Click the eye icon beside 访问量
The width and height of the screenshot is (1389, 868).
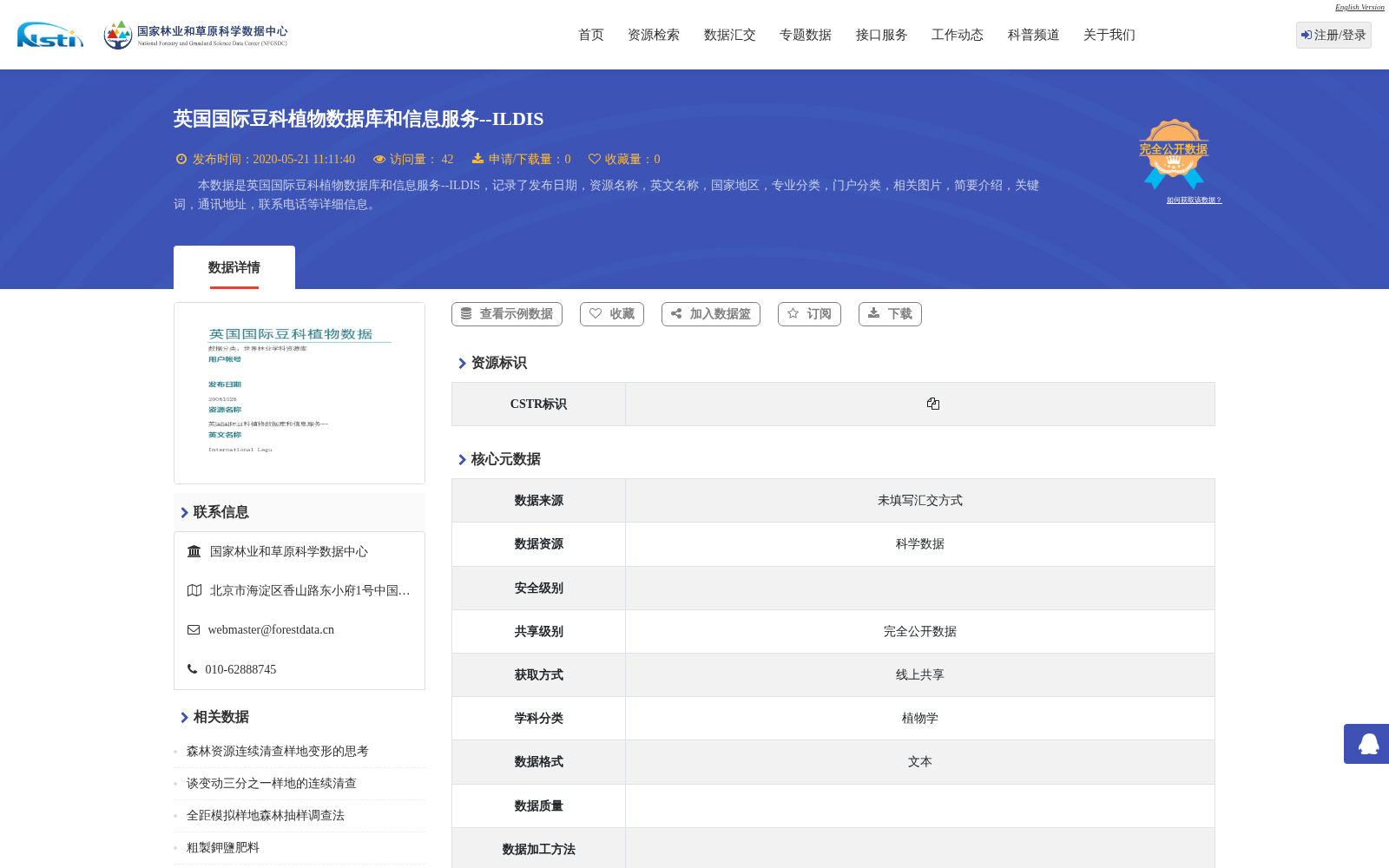(x=379, y=159)
